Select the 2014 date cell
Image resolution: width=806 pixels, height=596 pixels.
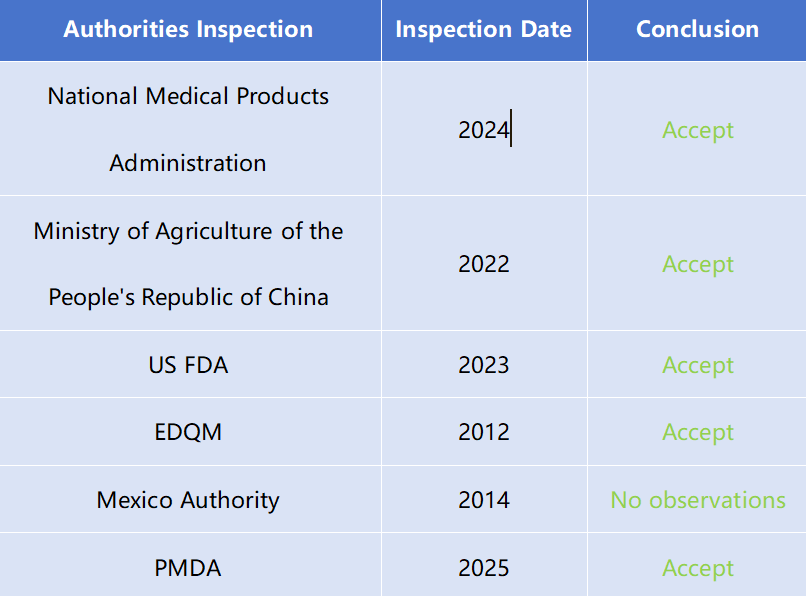pyautogui.click(x=484, y=499)
